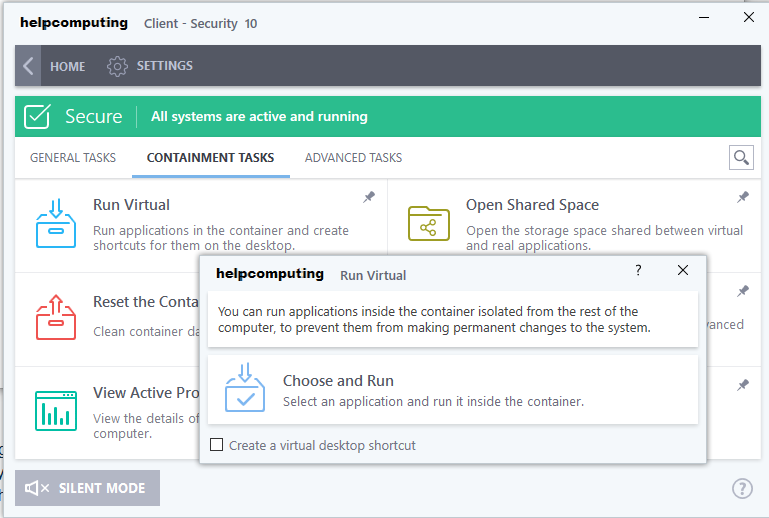Click the Open Shared Space folder icon

pyautogui.click(x=429, y=223)
